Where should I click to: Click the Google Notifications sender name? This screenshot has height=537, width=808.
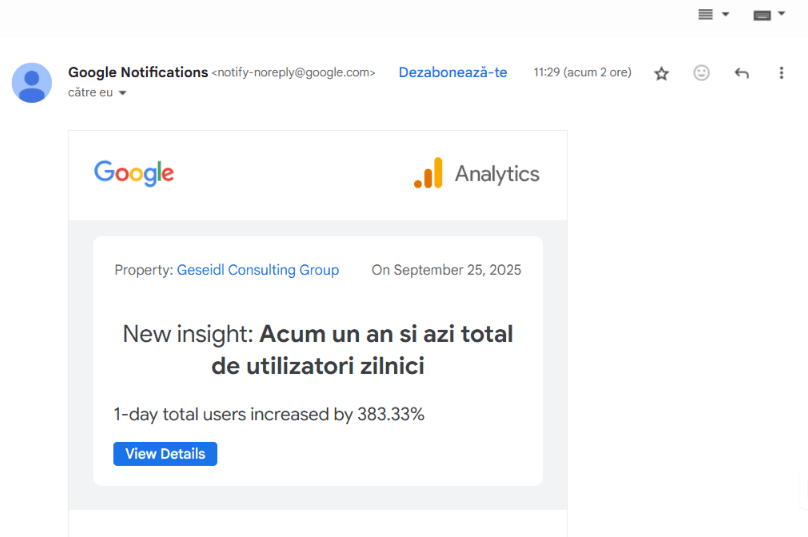138,72
